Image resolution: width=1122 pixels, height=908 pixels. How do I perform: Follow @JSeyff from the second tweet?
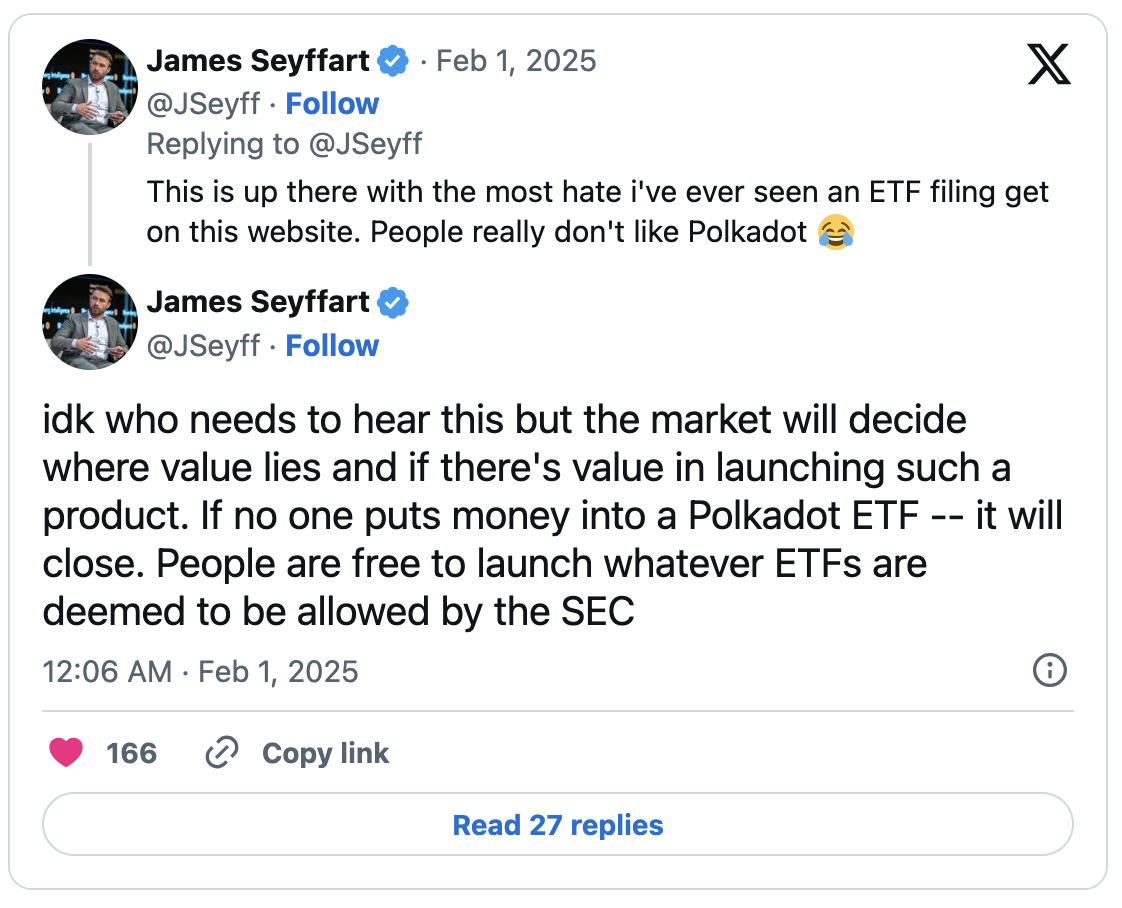coord(332,345)
